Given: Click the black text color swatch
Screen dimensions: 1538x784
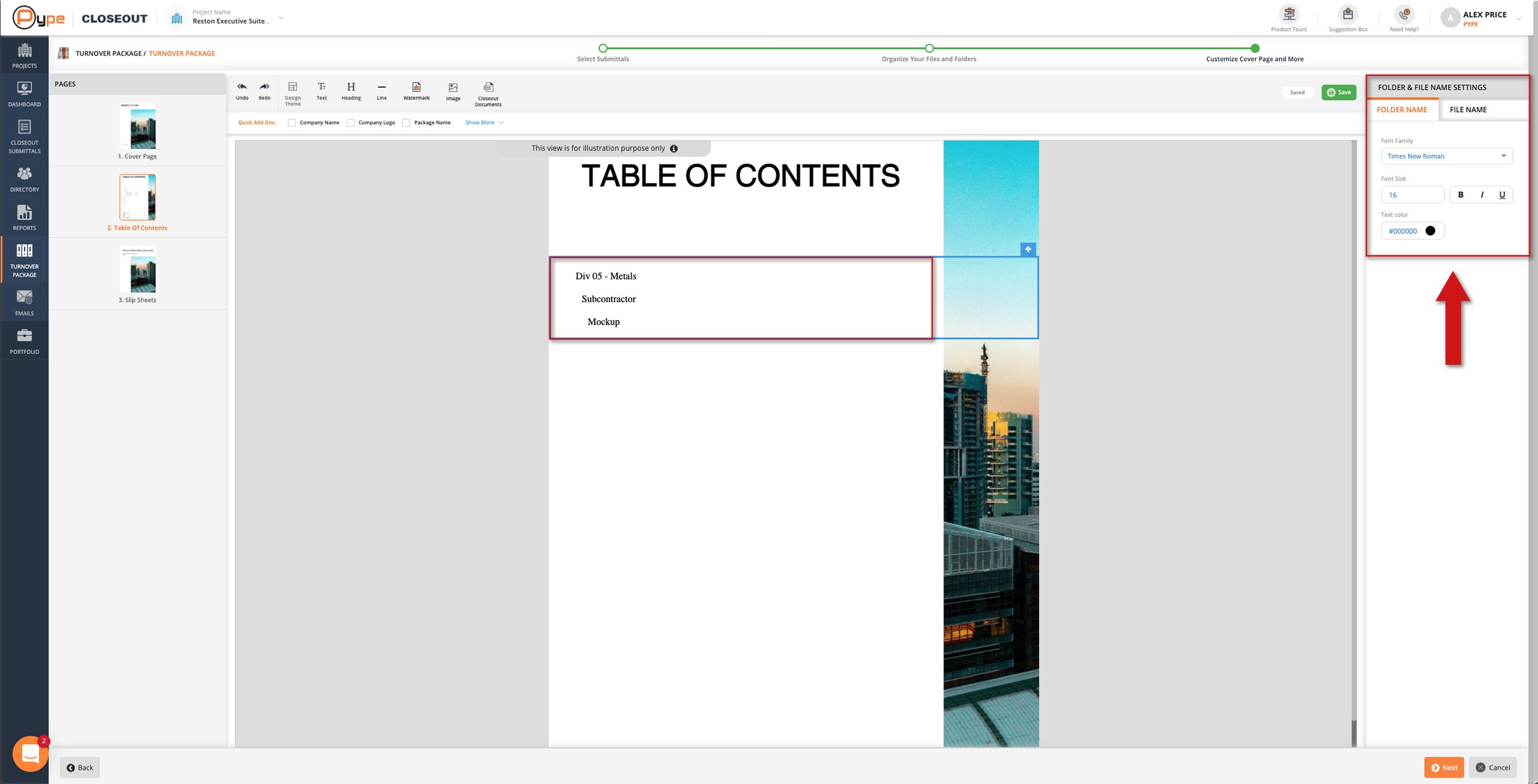Looking at the screenshot, I should pyautogui.click(x=1430, y=231).
